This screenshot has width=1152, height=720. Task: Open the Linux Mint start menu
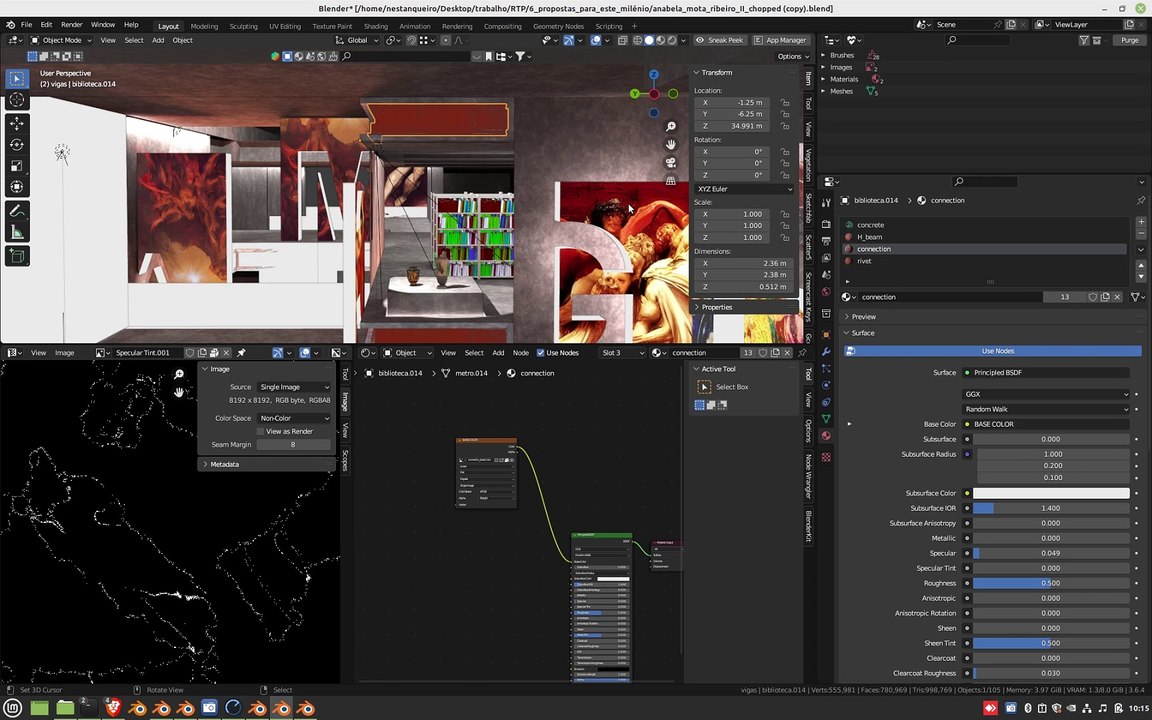click(x=13, y=708)
